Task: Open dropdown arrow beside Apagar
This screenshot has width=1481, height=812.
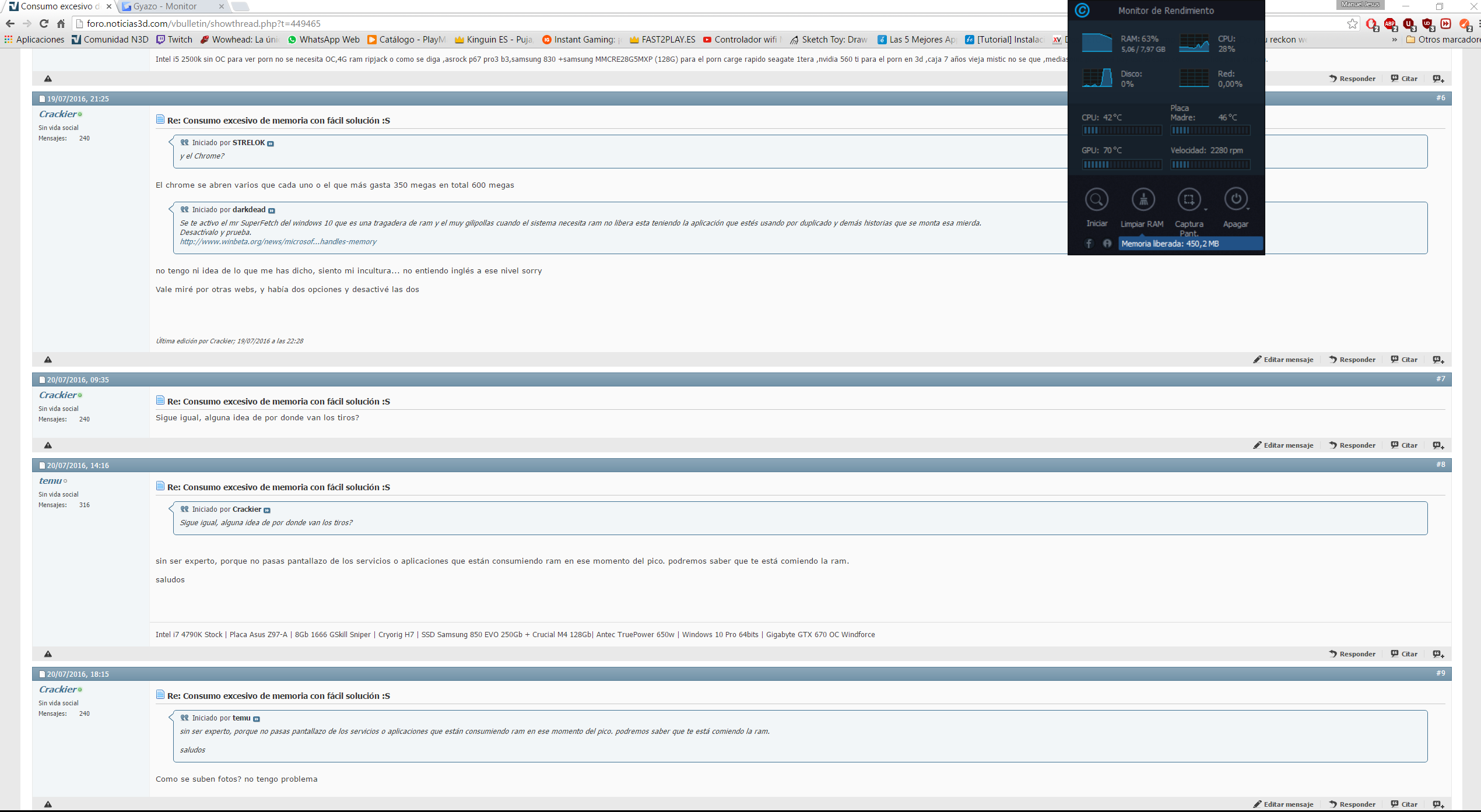Action: pyautogui.click(x=1248, y=209)
